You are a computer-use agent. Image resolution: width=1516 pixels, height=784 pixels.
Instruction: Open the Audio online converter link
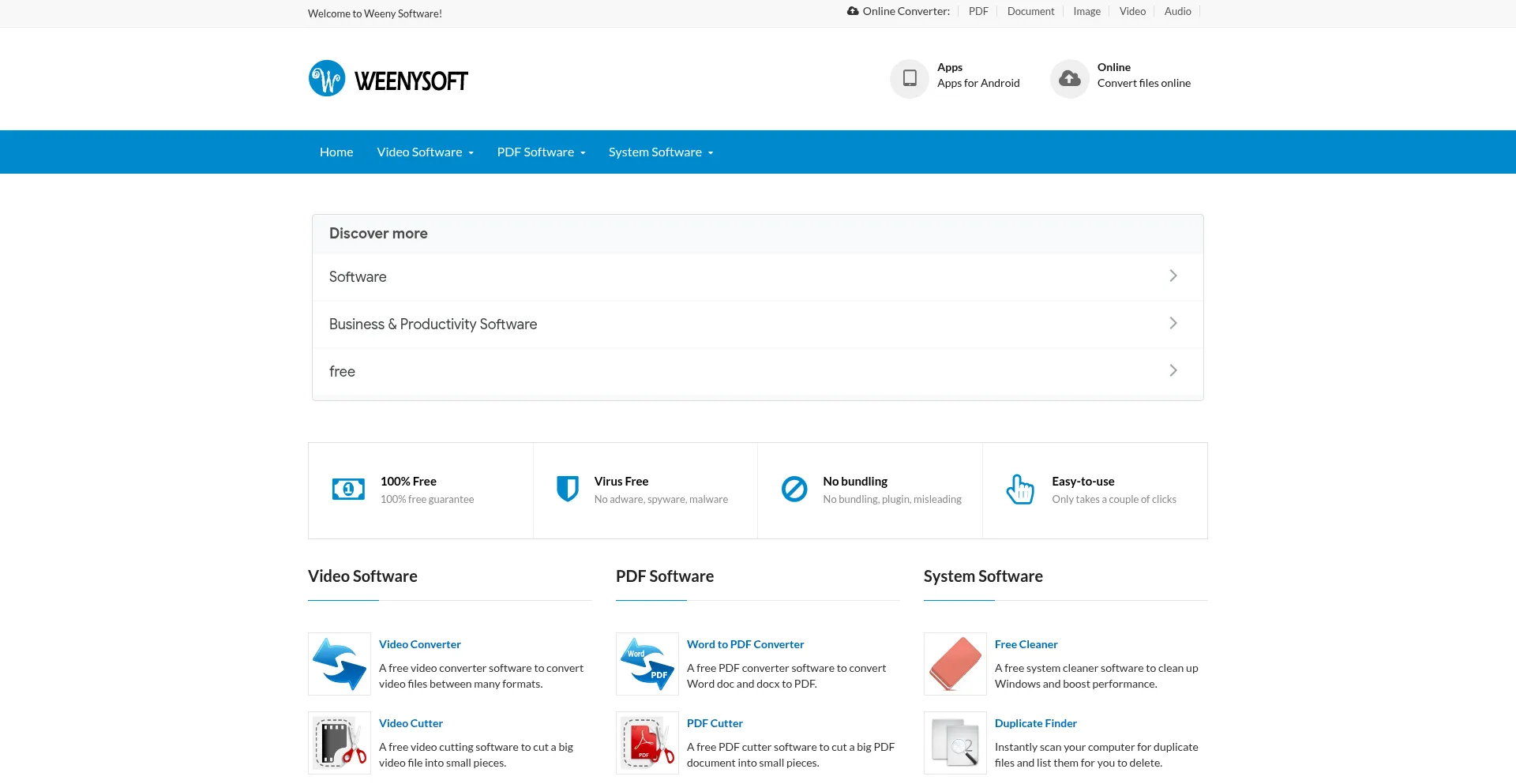coord(1177,11)
